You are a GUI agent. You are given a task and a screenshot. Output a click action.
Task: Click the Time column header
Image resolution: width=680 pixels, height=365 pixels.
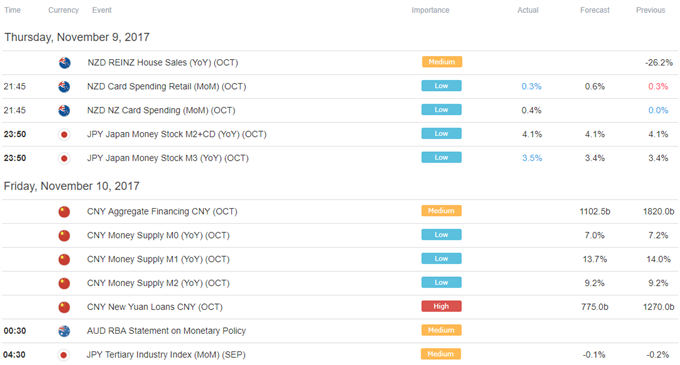pos(12,10)
